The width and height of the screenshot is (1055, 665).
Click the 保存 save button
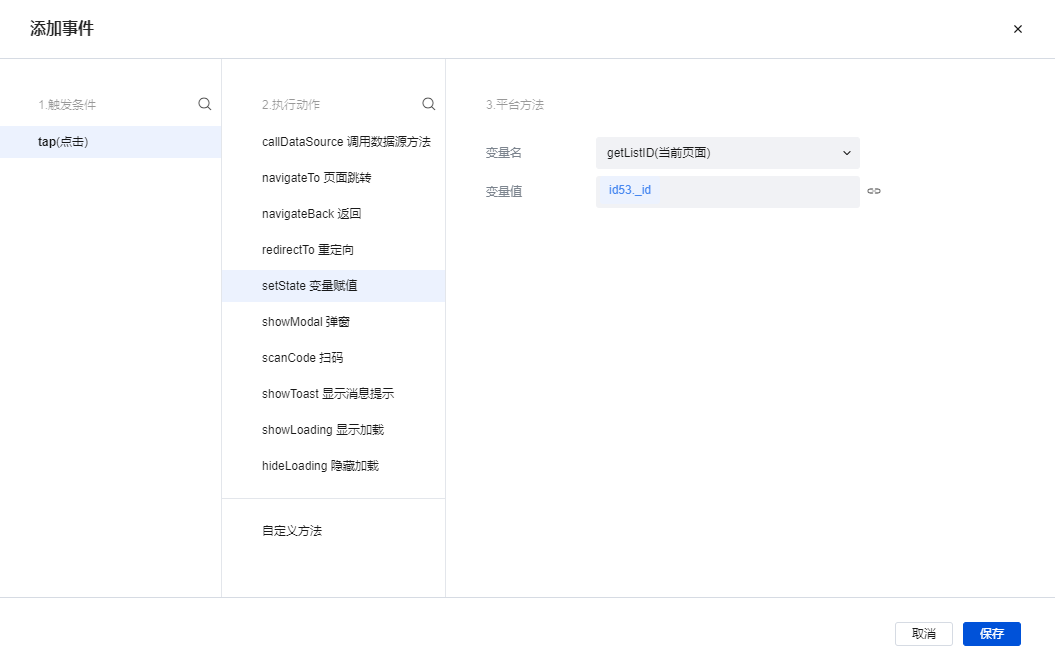point(992,634)
